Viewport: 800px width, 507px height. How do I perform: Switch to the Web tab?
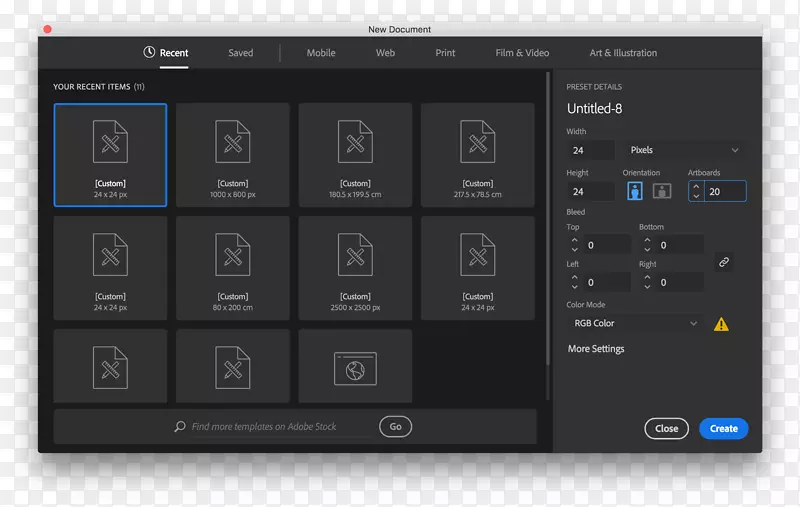pyautogui.click(x=385, y=53)
